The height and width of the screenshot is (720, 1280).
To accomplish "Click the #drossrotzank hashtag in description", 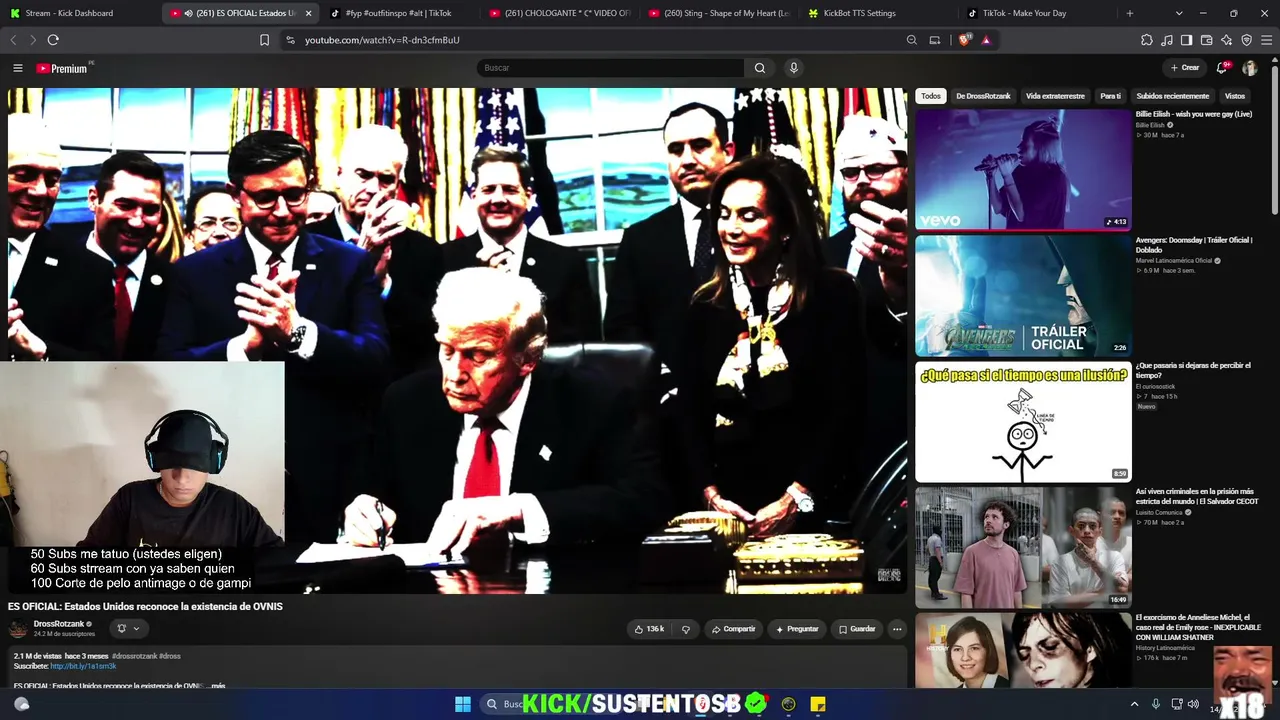I will [134, 656].
